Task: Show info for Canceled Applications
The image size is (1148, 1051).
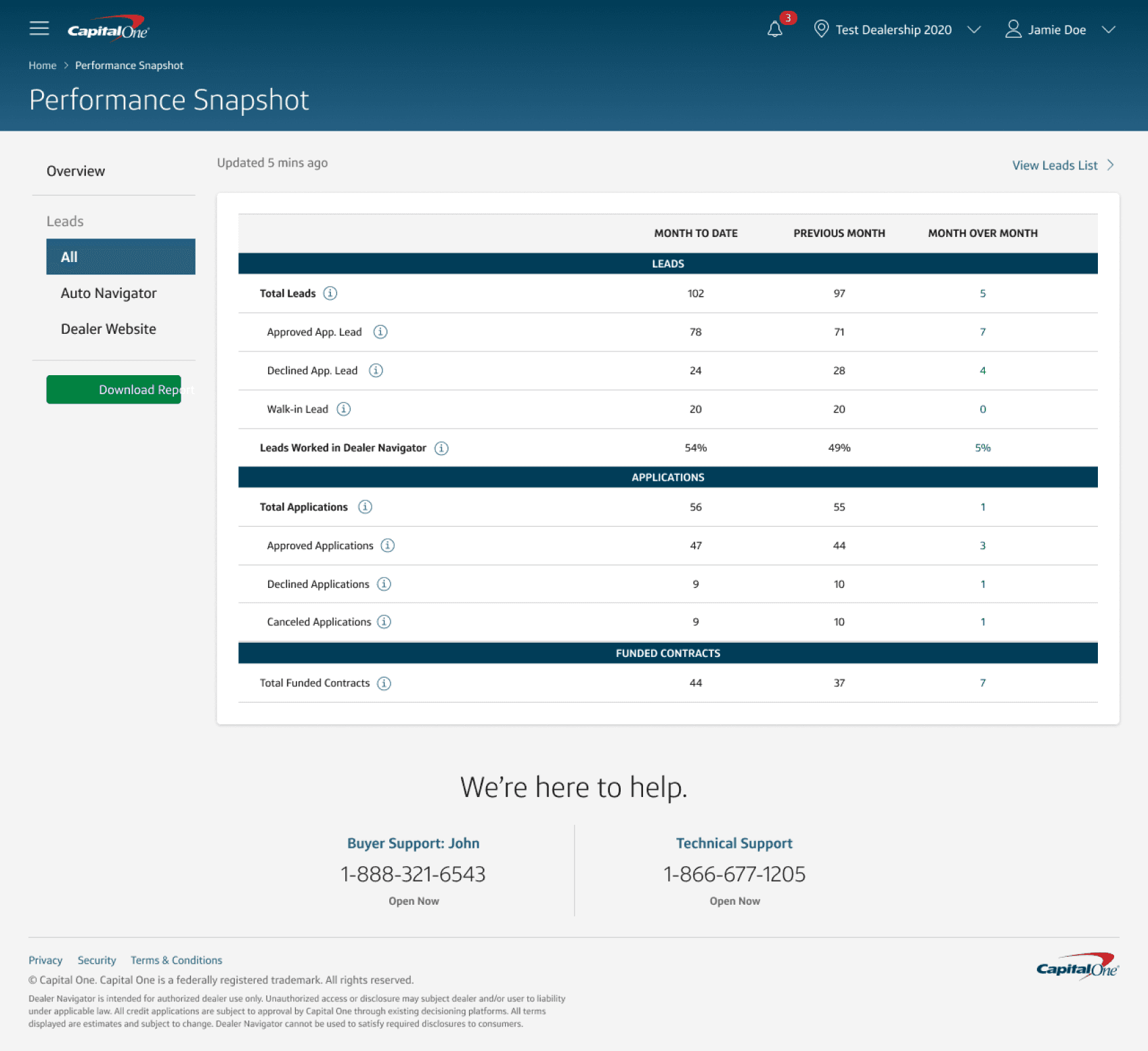Action: click(384, 622)
